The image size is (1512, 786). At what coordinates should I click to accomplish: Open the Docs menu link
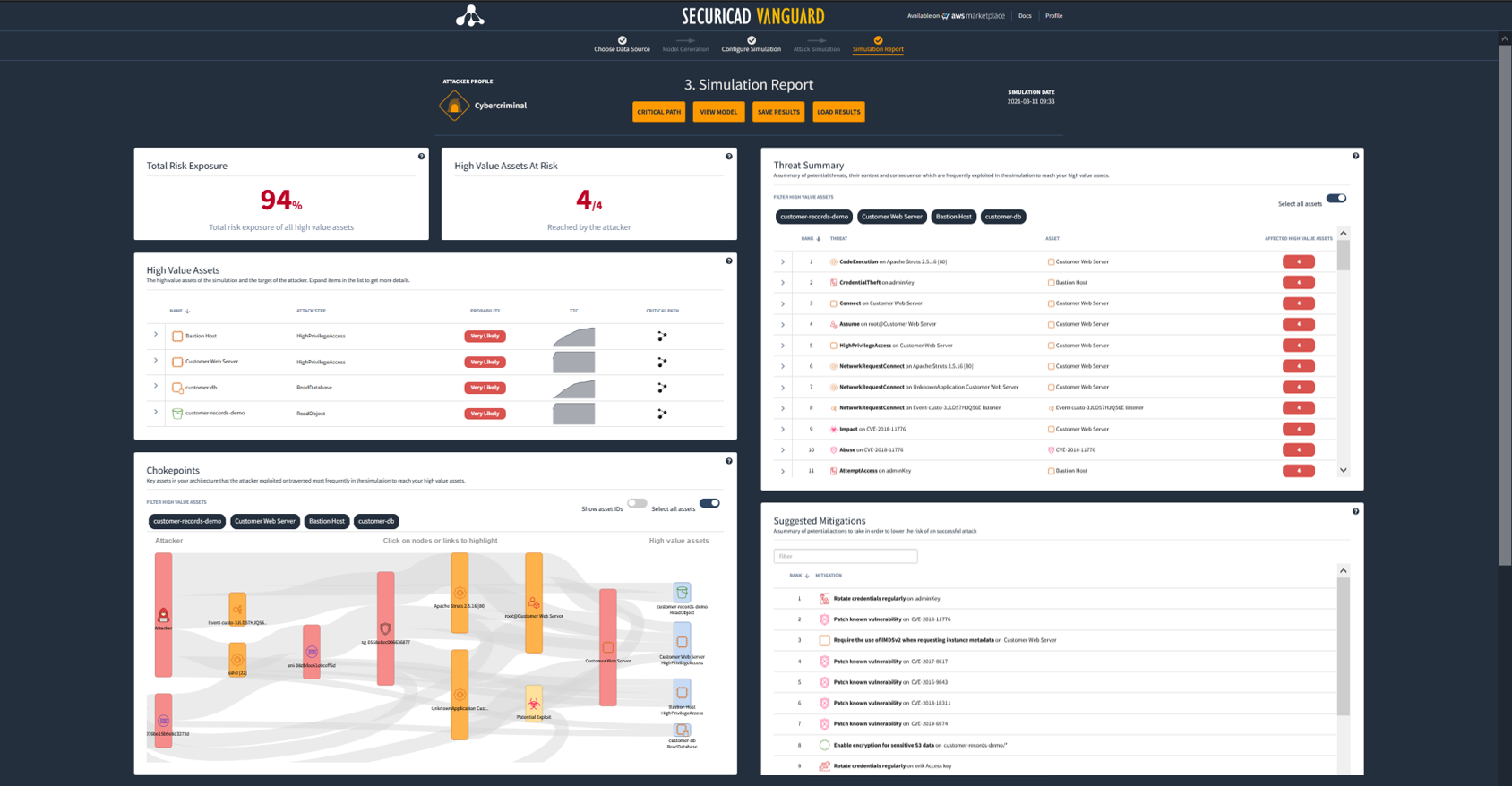(1025, 16)
